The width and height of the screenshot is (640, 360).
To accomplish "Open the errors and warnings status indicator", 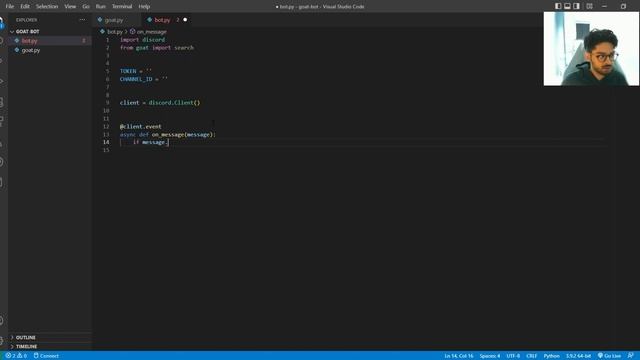I will pos(16,356).
